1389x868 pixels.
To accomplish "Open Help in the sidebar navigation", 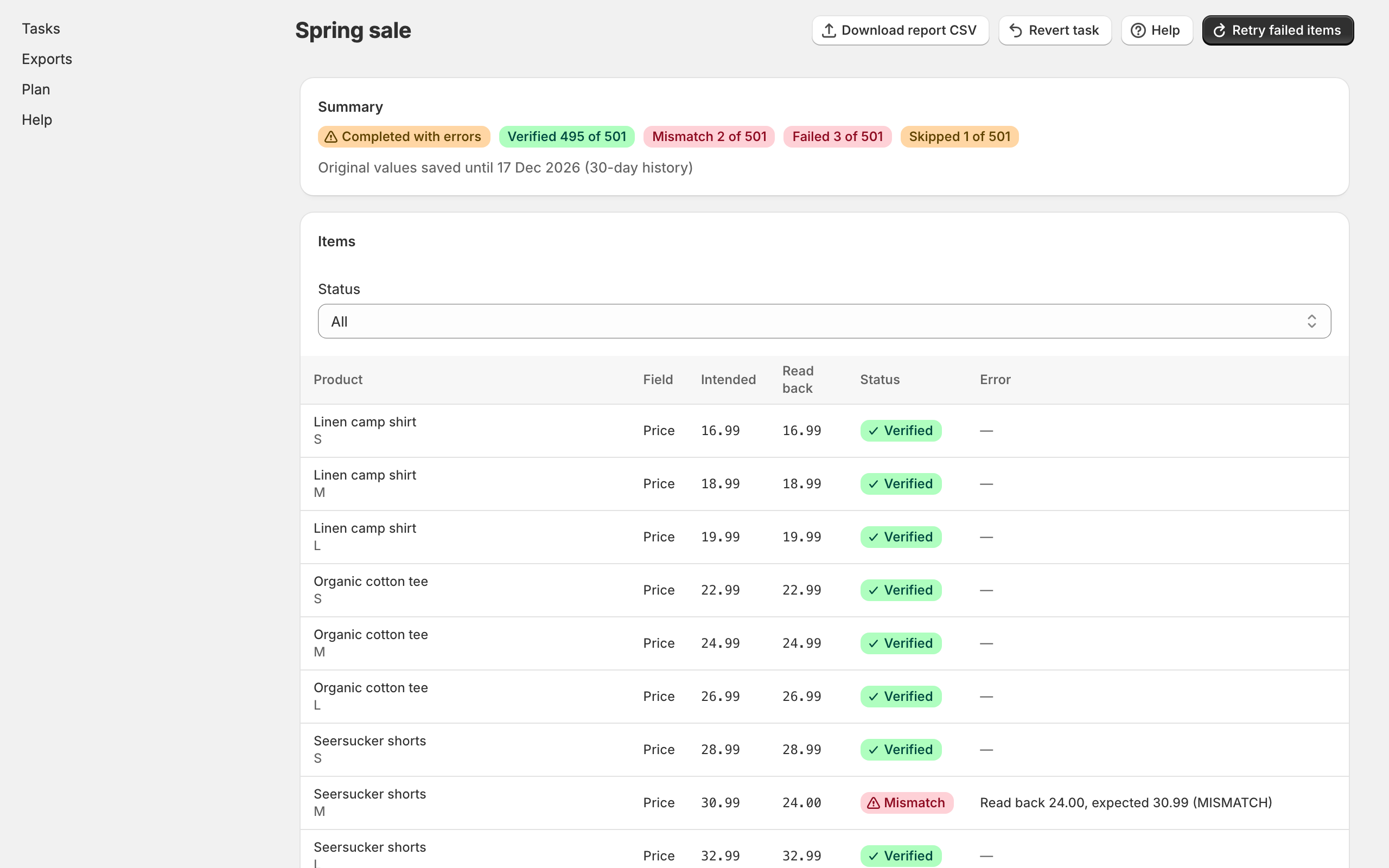I will [37, 120].
